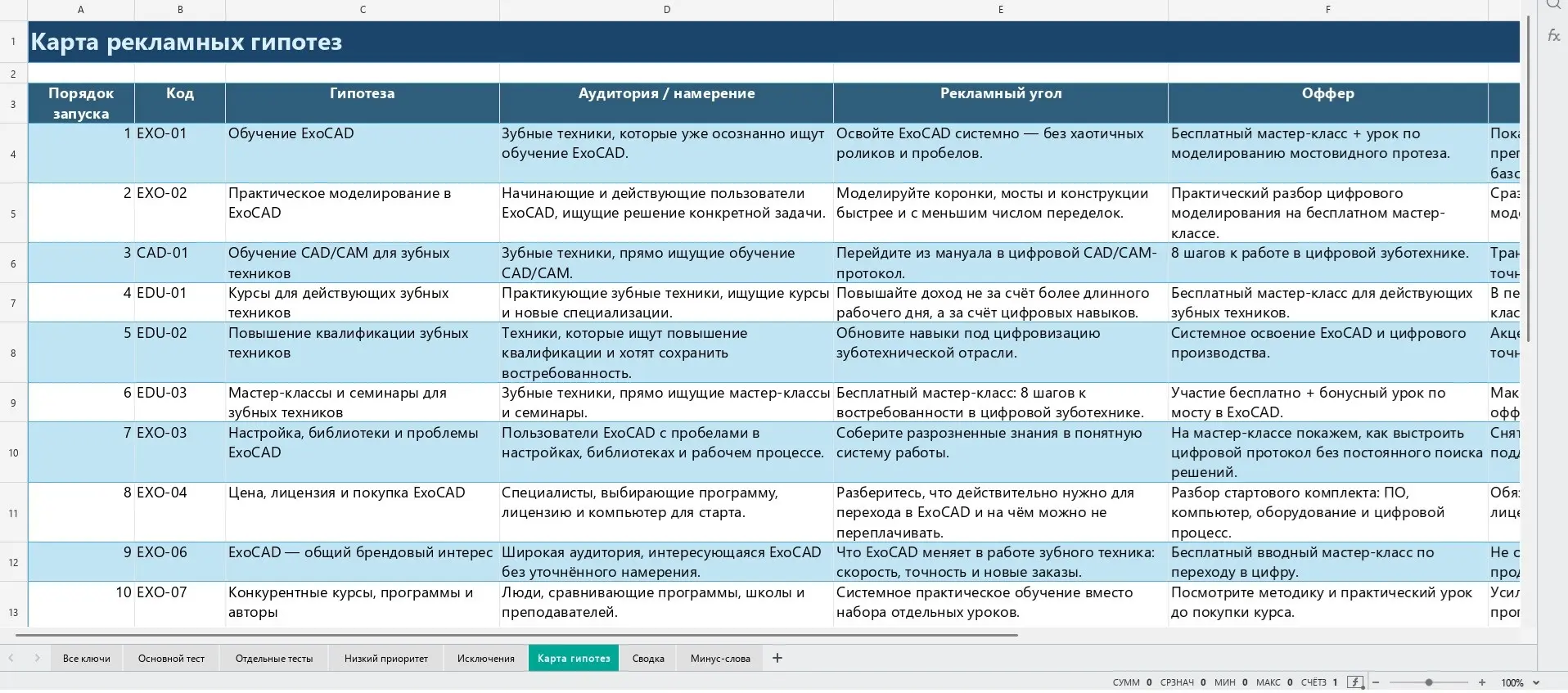
Task: Select column D header
Action: pyautogui.click(x=667, y=10)
